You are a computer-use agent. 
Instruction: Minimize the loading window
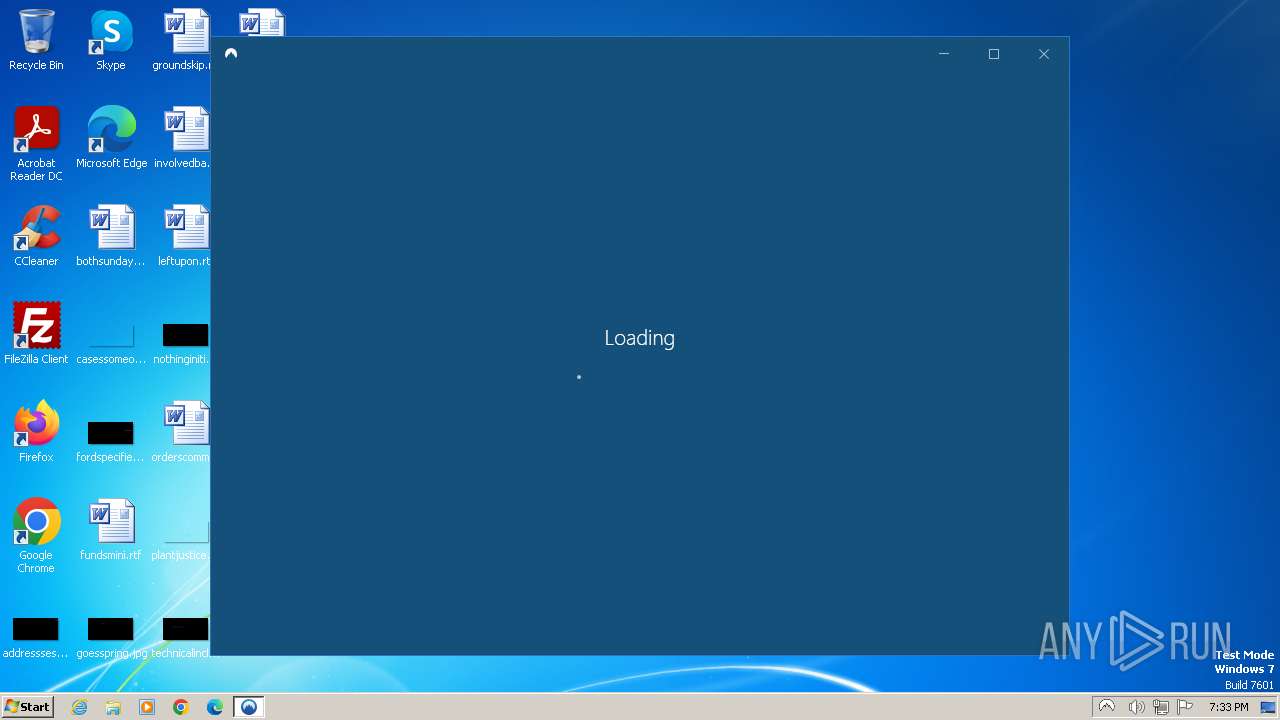pyautogui.click(x=944, y=54)
